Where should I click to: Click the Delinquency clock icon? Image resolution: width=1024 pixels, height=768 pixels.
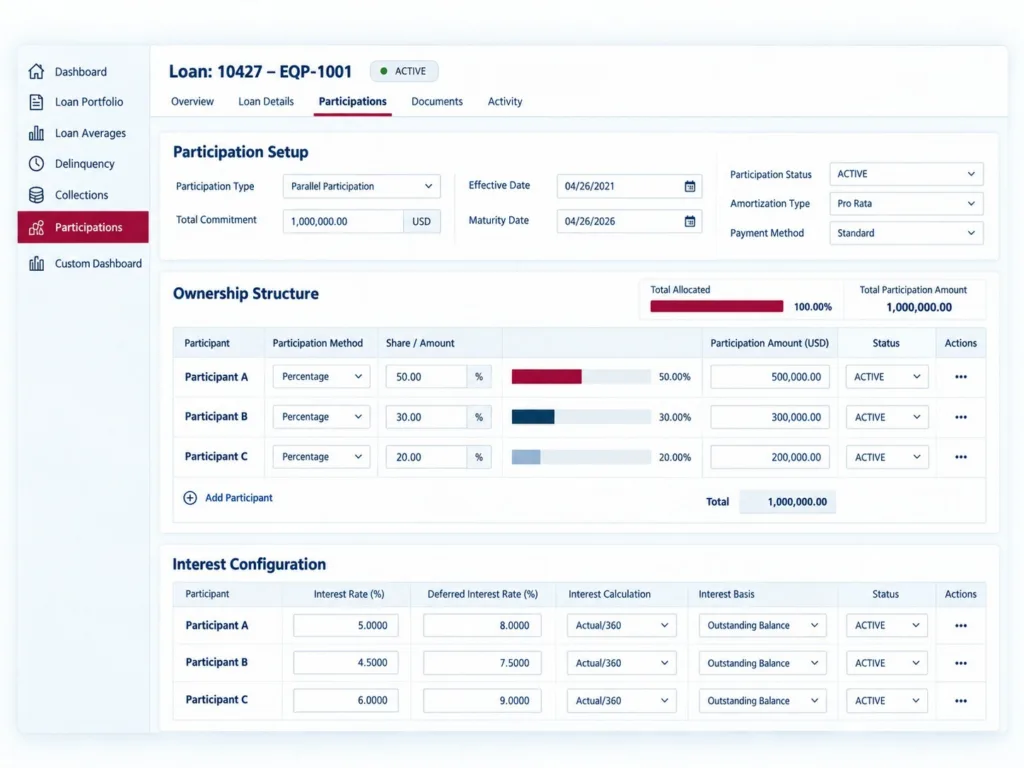tap(37, 163)
